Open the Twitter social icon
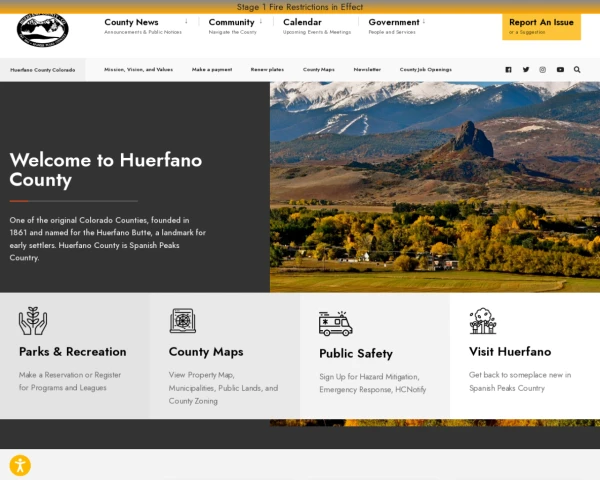The width and height of the screenshot is (600, 480). [526, 70]
